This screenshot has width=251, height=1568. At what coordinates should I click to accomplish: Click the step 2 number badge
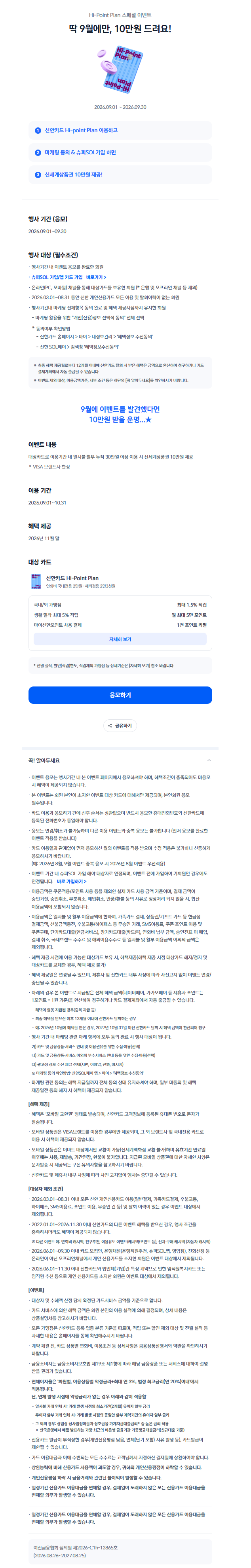[38, 153]
